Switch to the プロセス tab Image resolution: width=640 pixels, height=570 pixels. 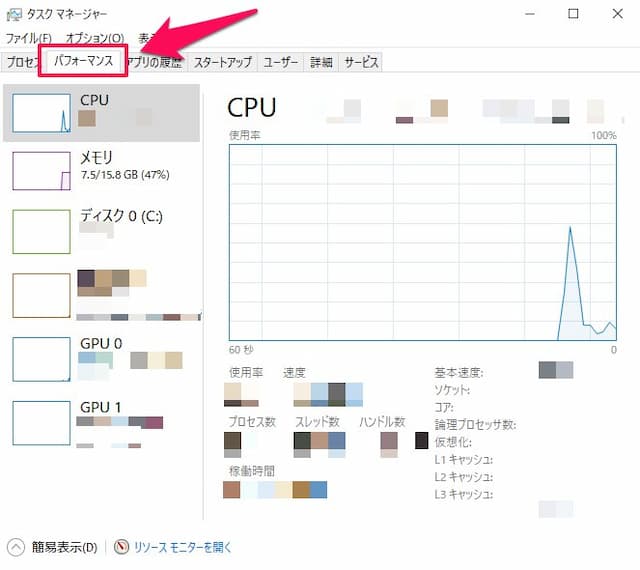pos(22,62)
